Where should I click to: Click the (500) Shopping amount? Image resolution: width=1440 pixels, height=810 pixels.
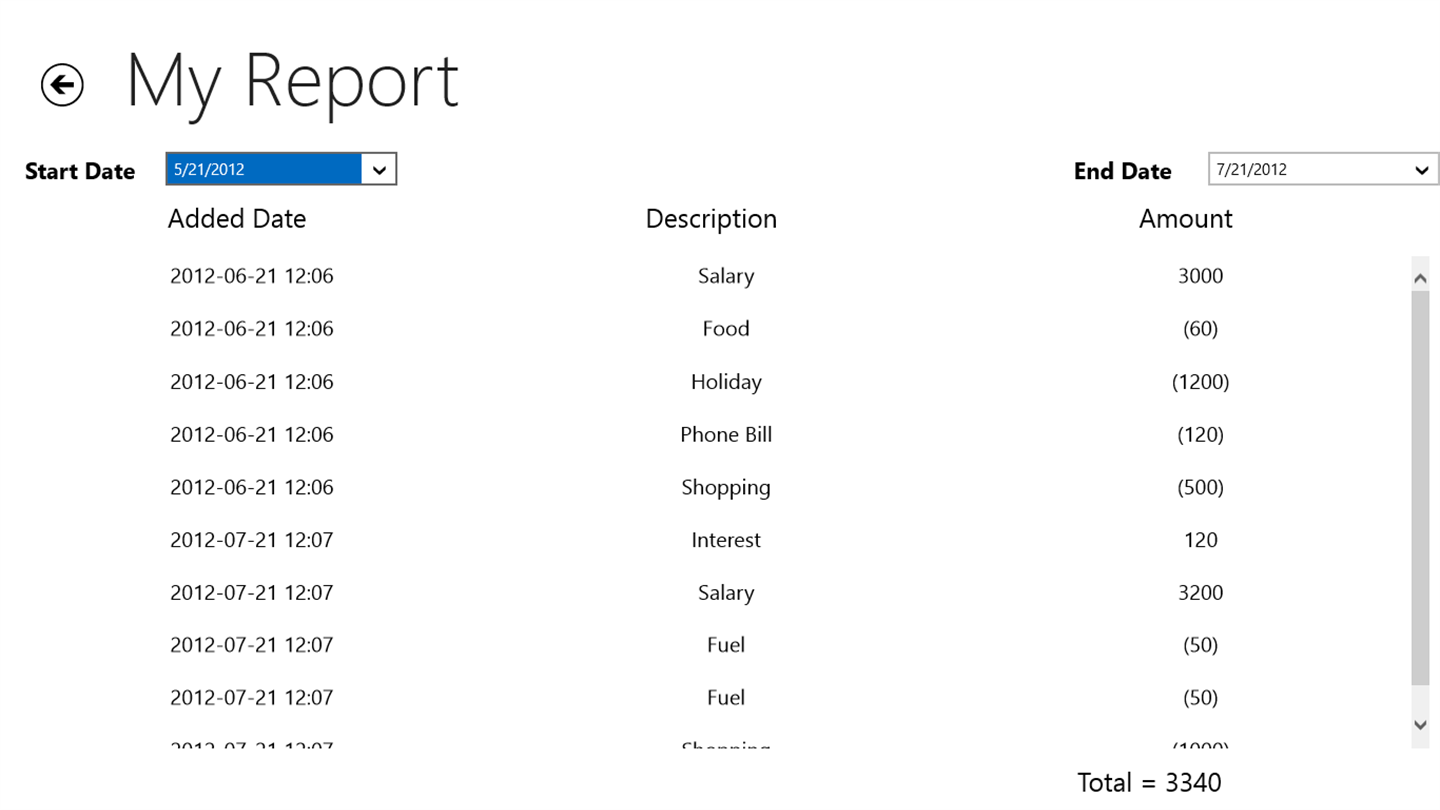click(x=1200, y=488)
